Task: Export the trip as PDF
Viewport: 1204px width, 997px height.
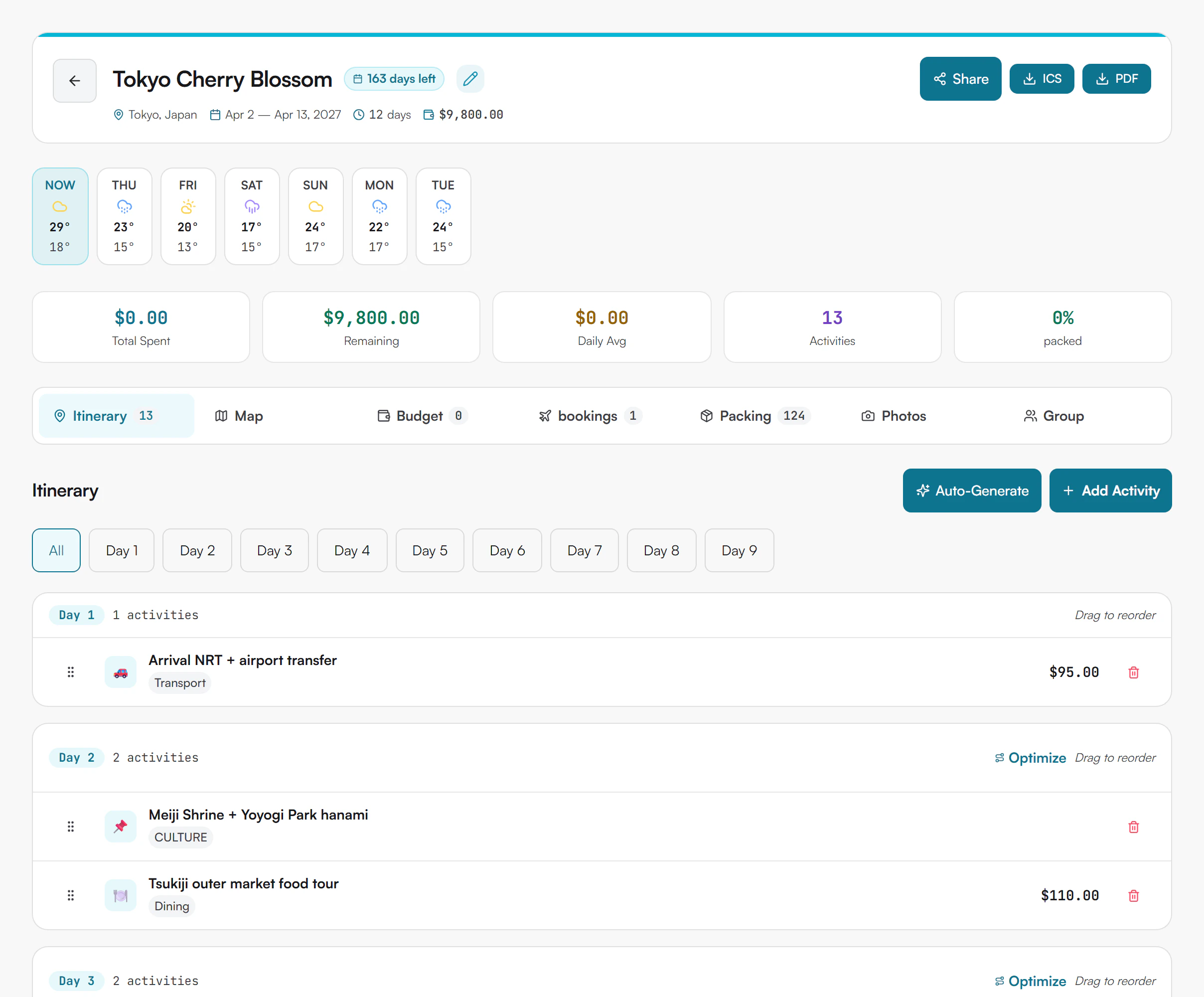Action: click(1117, 79)
